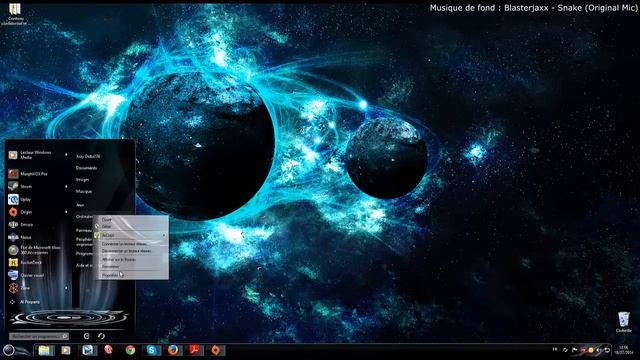Viewport: 640px width, 360px height.
Task: Open the orange media player taskbar icon
Action: pyautogui.click(x=66, y=350)
